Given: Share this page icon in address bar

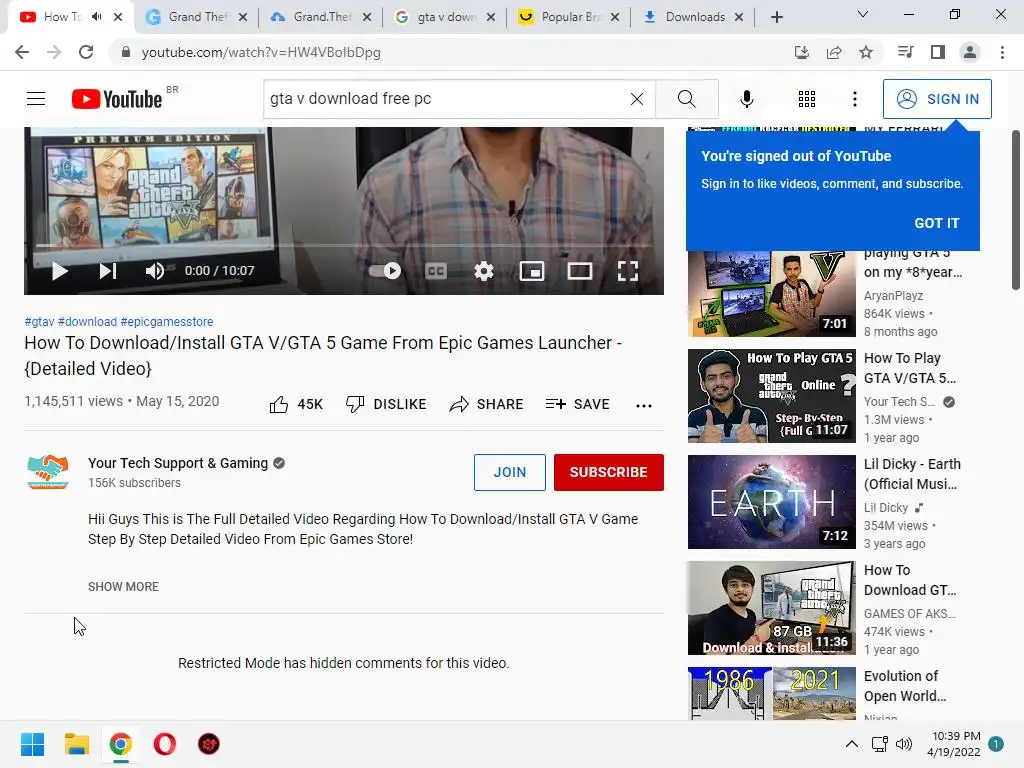Looking at the screenshot, I should (x=834, y=52).
